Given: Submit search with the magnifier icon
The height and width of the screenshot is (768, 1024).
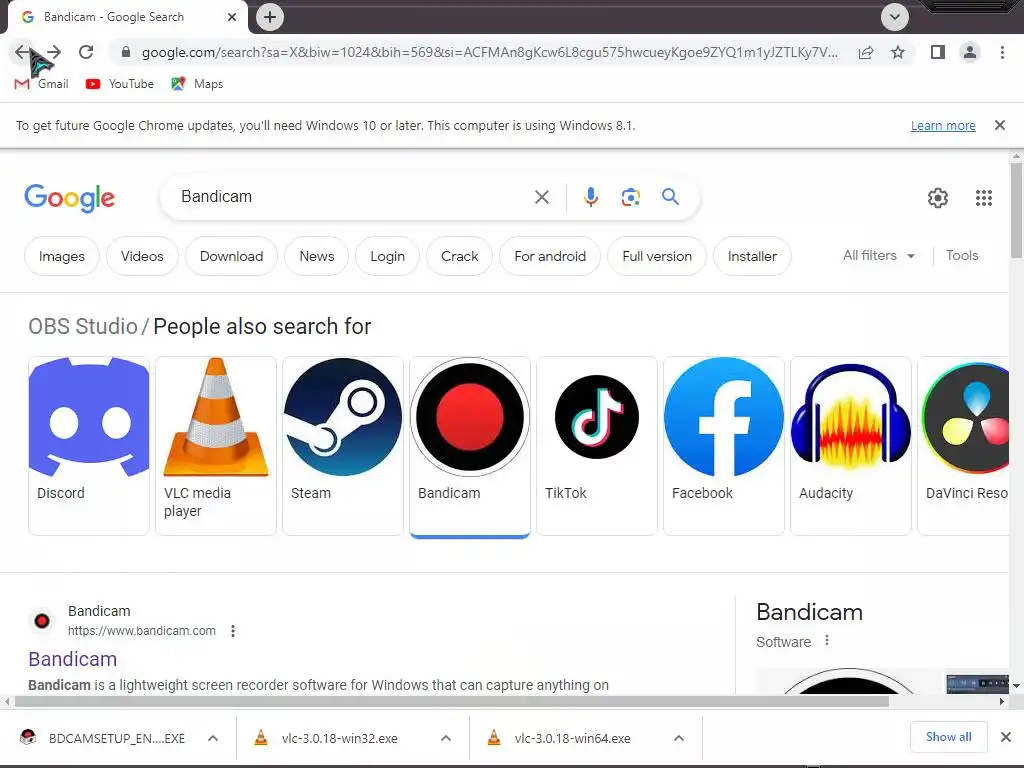Looking at the screenshot, I should point(671,197).
